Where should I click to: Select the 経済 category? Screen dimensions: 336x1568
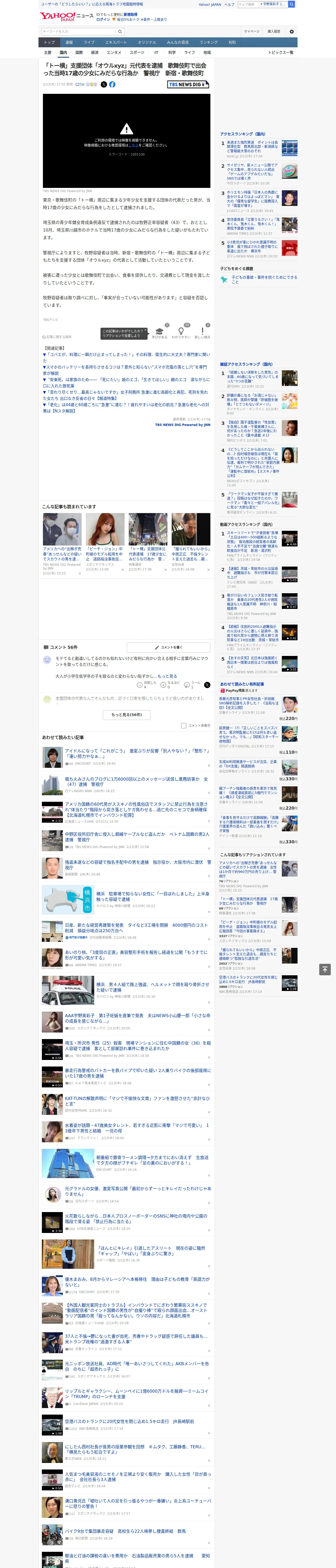click(x=94, y=52)
